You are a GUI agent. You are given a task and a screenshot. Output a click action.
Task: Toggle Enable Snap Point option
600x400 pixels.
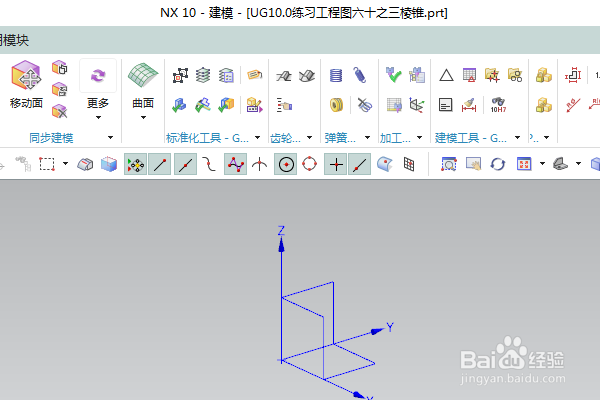135,165
